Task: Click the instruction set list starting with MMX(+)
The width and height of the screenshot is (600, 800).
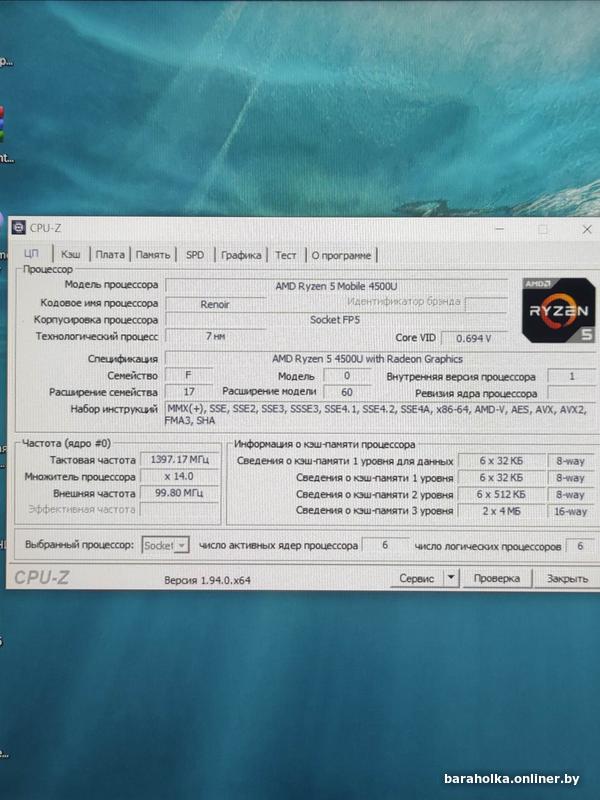Action: tap(379, 415)
